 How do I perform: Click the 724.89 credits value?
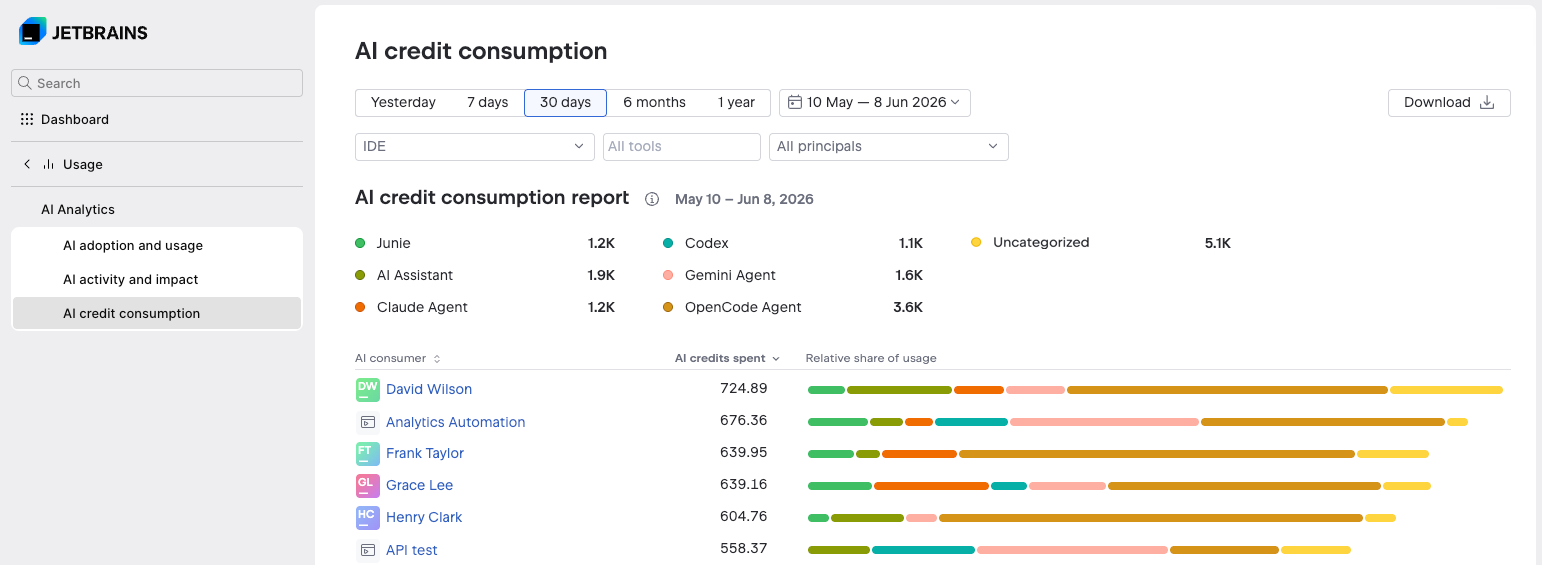point(744,389)
